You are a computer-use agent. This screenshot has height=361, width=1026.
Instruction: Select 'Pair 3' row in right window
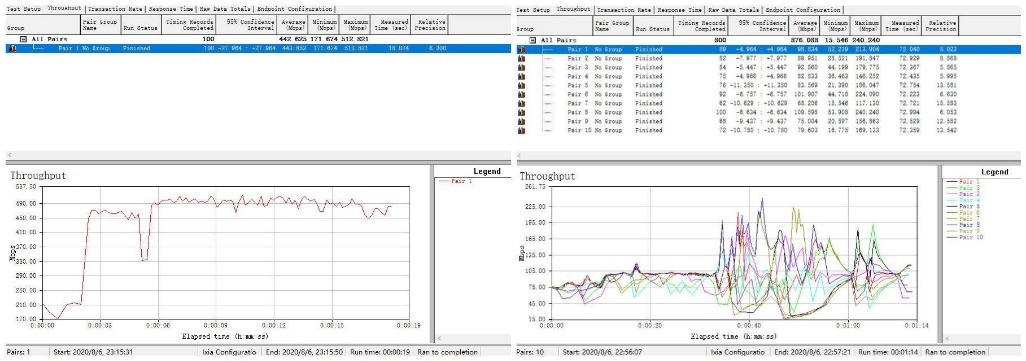[x=769, y=67]
